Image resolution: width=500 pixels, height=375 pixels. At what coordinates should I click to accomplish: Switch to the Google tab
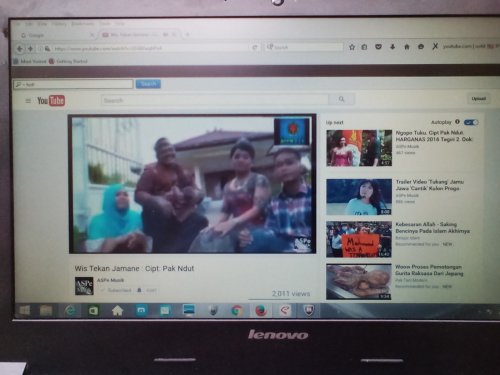tap(57, 35)
